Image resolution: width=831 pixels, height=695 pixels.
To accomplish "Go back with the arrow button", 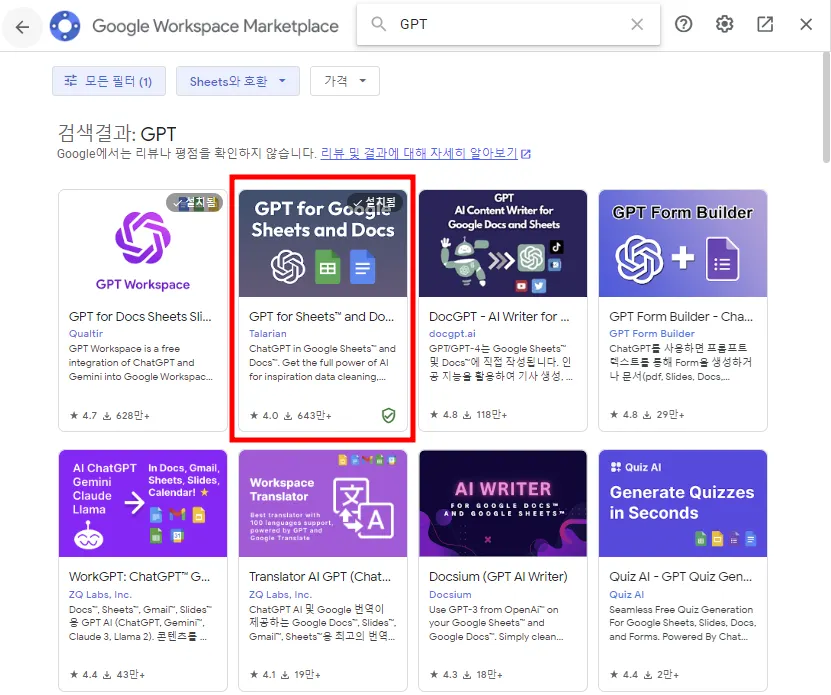I will pyautogui.click(x=22, y=27).
